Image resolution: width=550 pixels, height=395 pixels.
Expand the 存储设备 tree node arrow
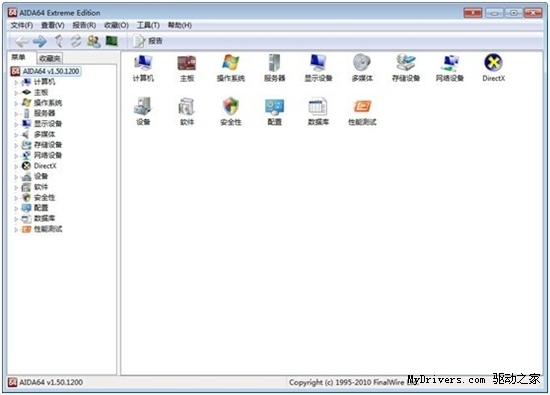point(16,145)
